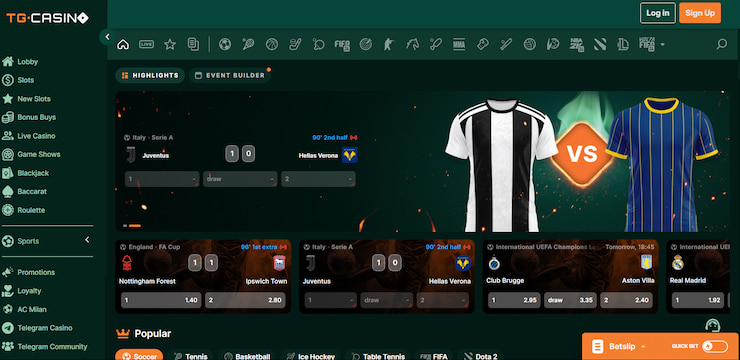Select the horse racing icon
The width and height of the screenshot is (740, 360).
click(412, 44)
